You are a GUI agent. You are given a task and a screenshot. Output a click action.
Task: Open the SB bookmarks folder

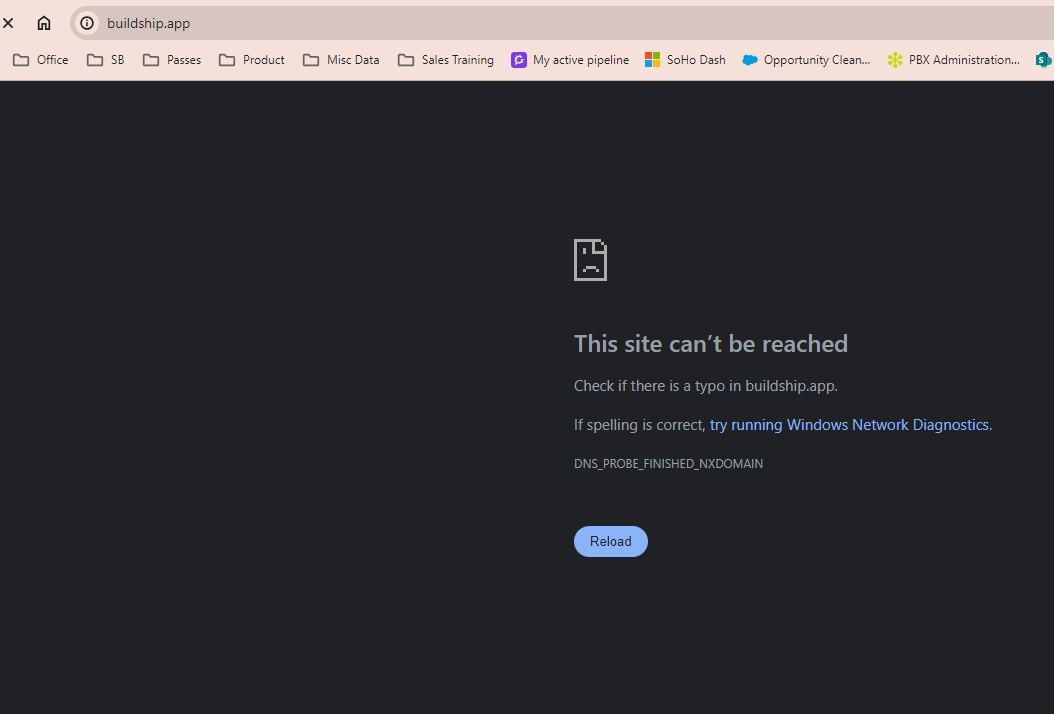(x=106, y=60)
